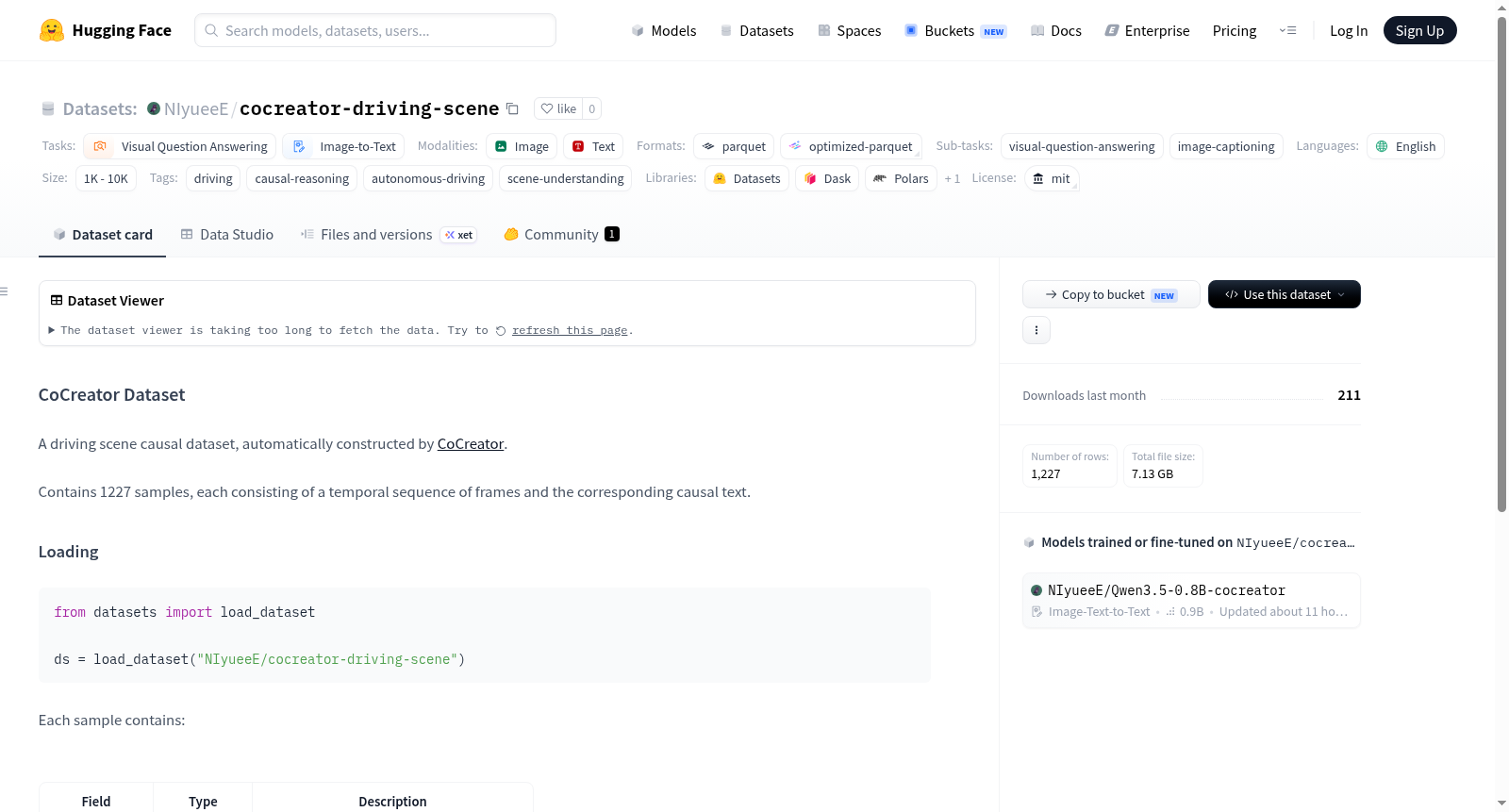Focus the search models and datasets field
This screenshot has height=812, width=1509.
375,30
